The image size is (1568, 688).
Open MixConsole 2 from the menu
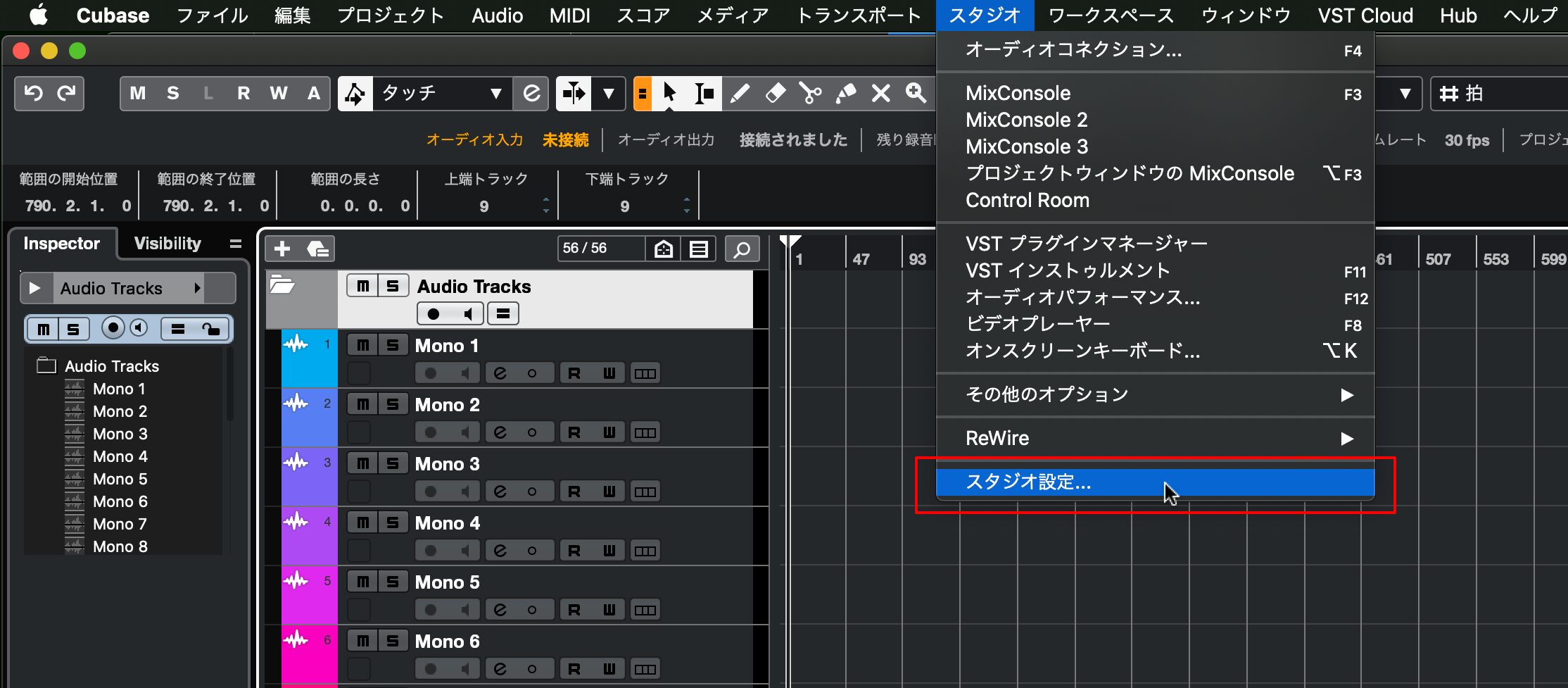coord(1026,120)
